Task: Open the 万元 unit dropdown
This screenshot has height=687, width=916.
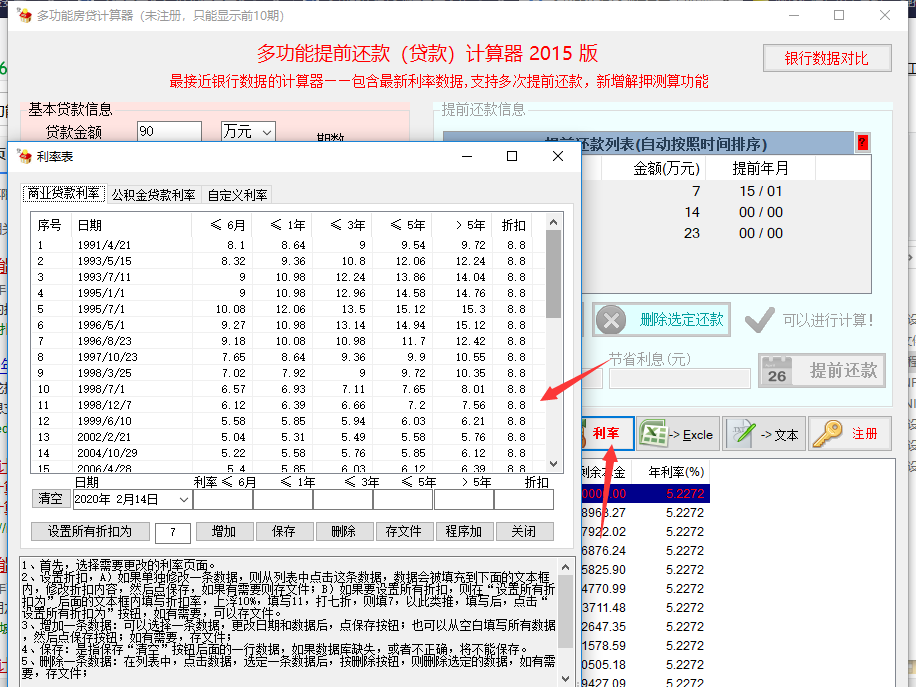Action: pos(248,131)
